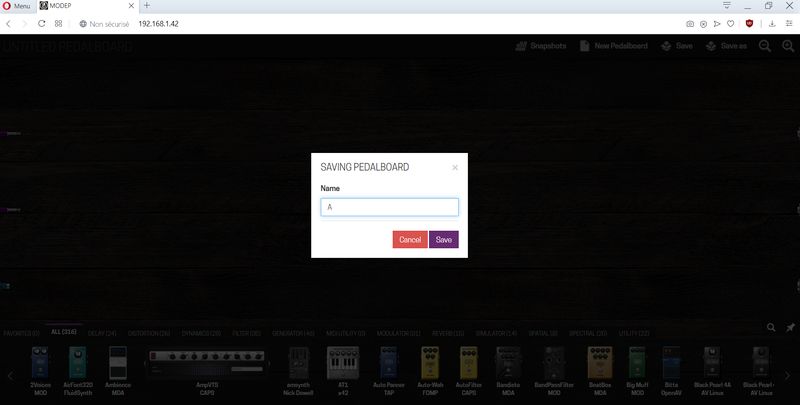Screen dimensions: 800x405
Task: Click the right arrow of plugin carousel
Action: click(787, 376)
